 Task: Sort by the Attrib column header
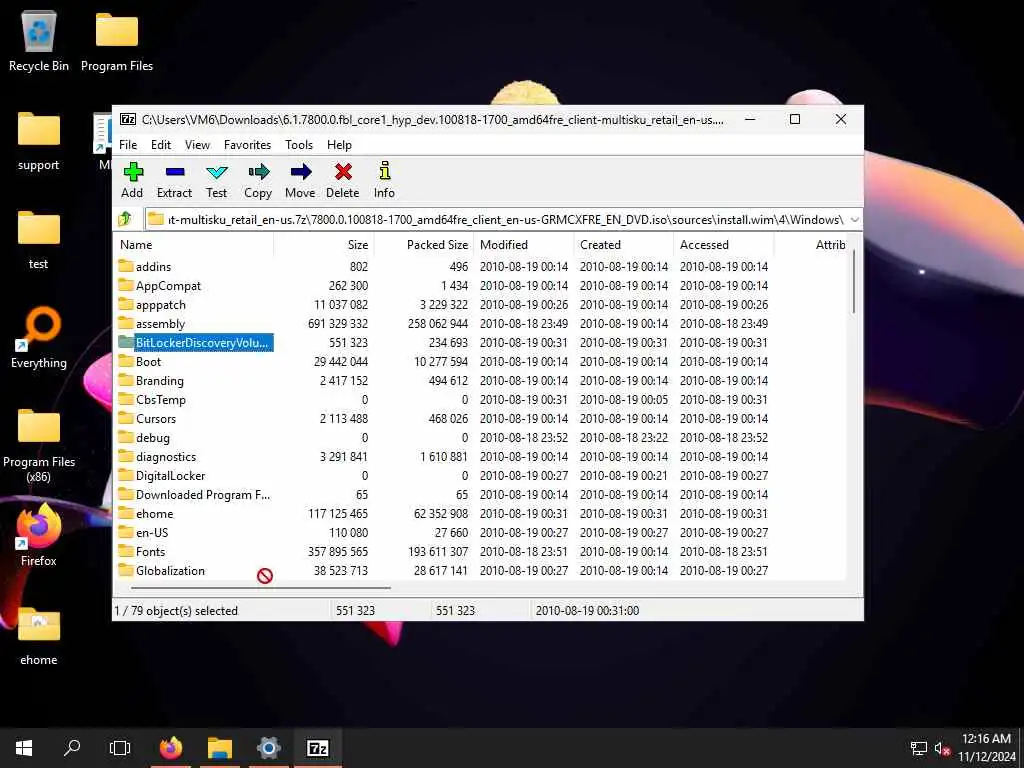click(810, 245)
